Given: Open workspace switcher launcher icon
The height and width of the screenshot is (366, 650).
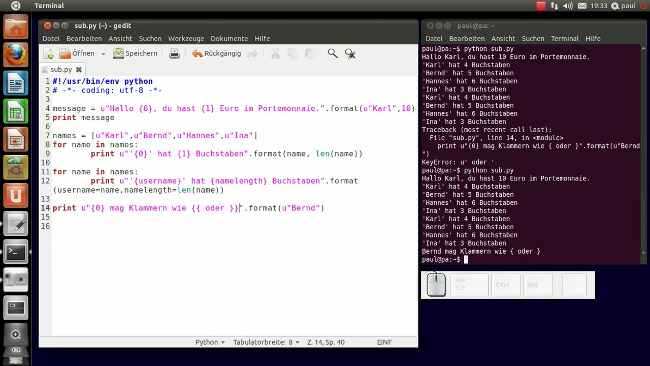Looking at the screenshot, I should click(16, 308).
